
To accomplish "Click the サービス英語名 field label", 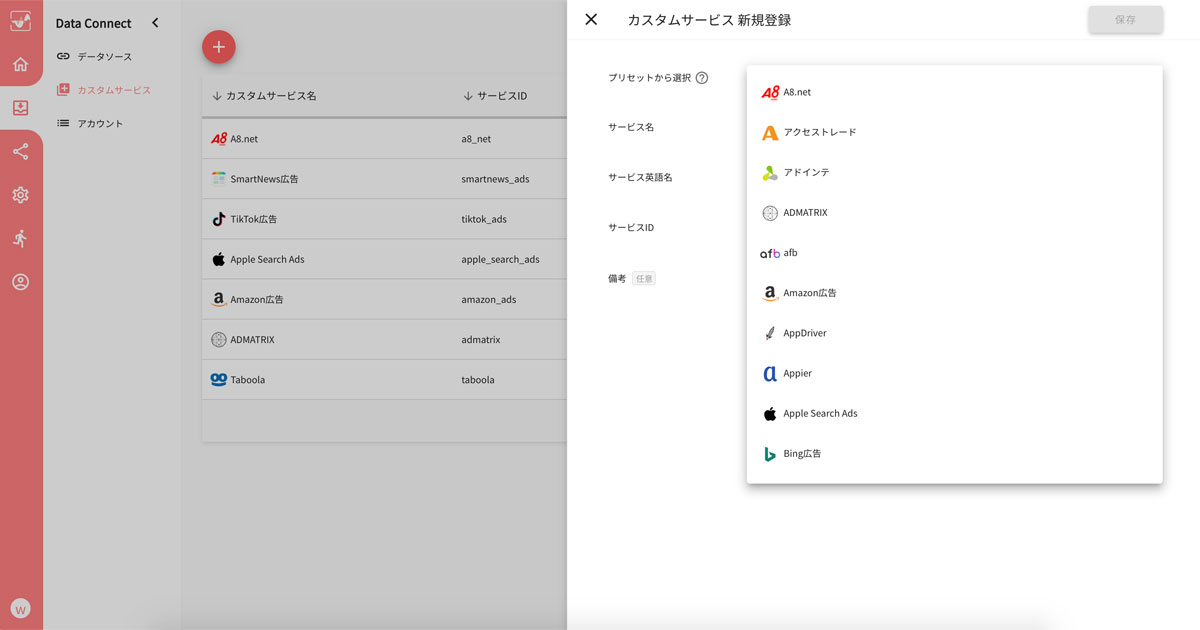I will click(x=640, y=177).
